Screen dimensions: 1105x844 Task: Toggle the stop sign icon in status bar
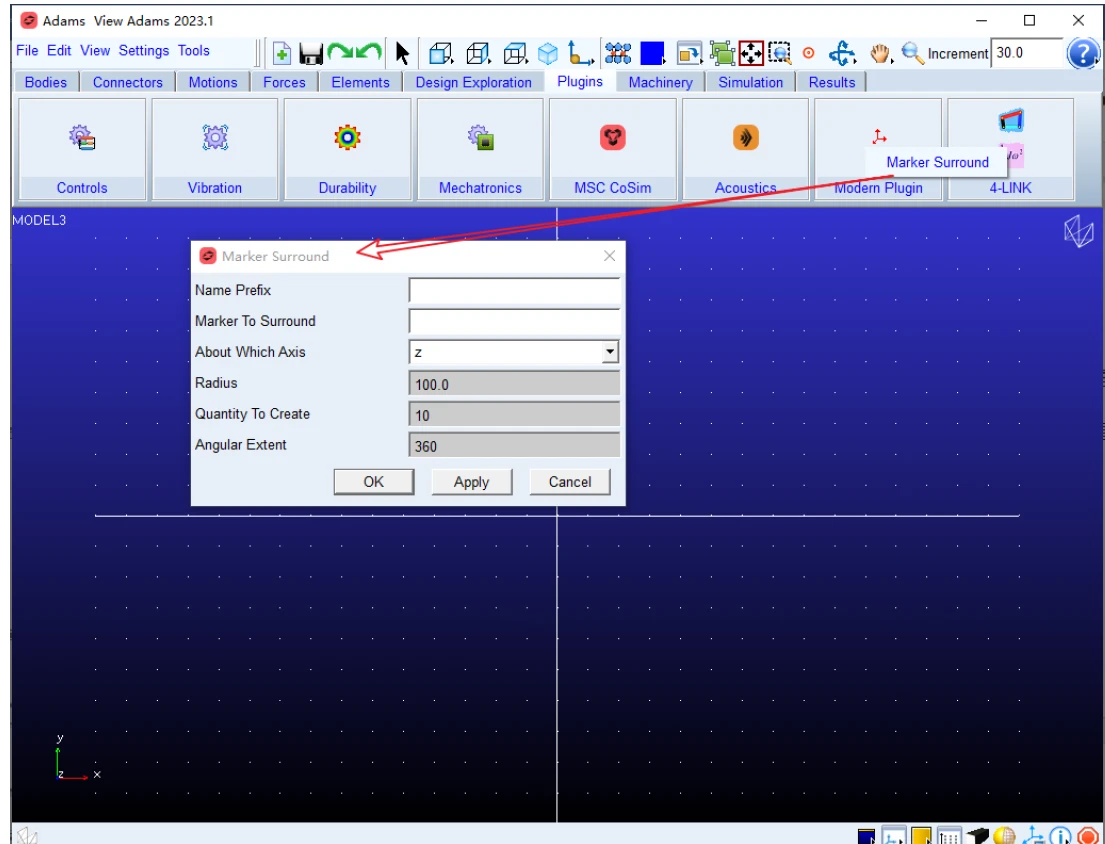tap(1088, 836)
